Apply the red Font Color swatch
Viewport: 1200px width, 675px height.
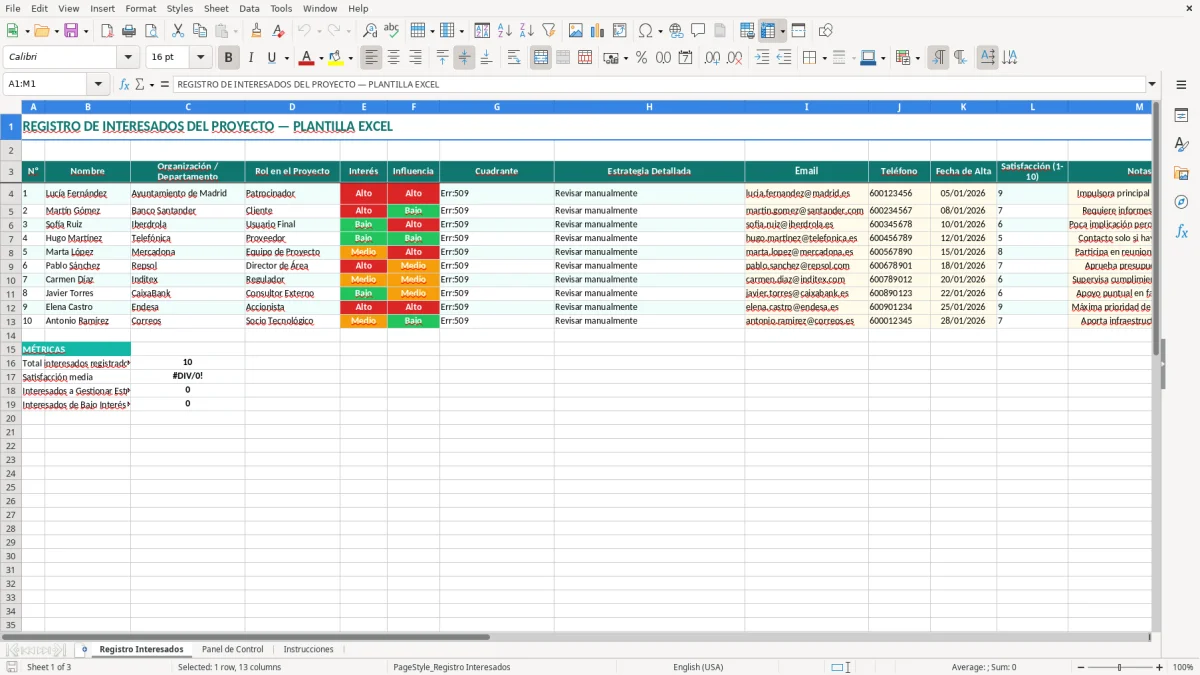point(307,58)
